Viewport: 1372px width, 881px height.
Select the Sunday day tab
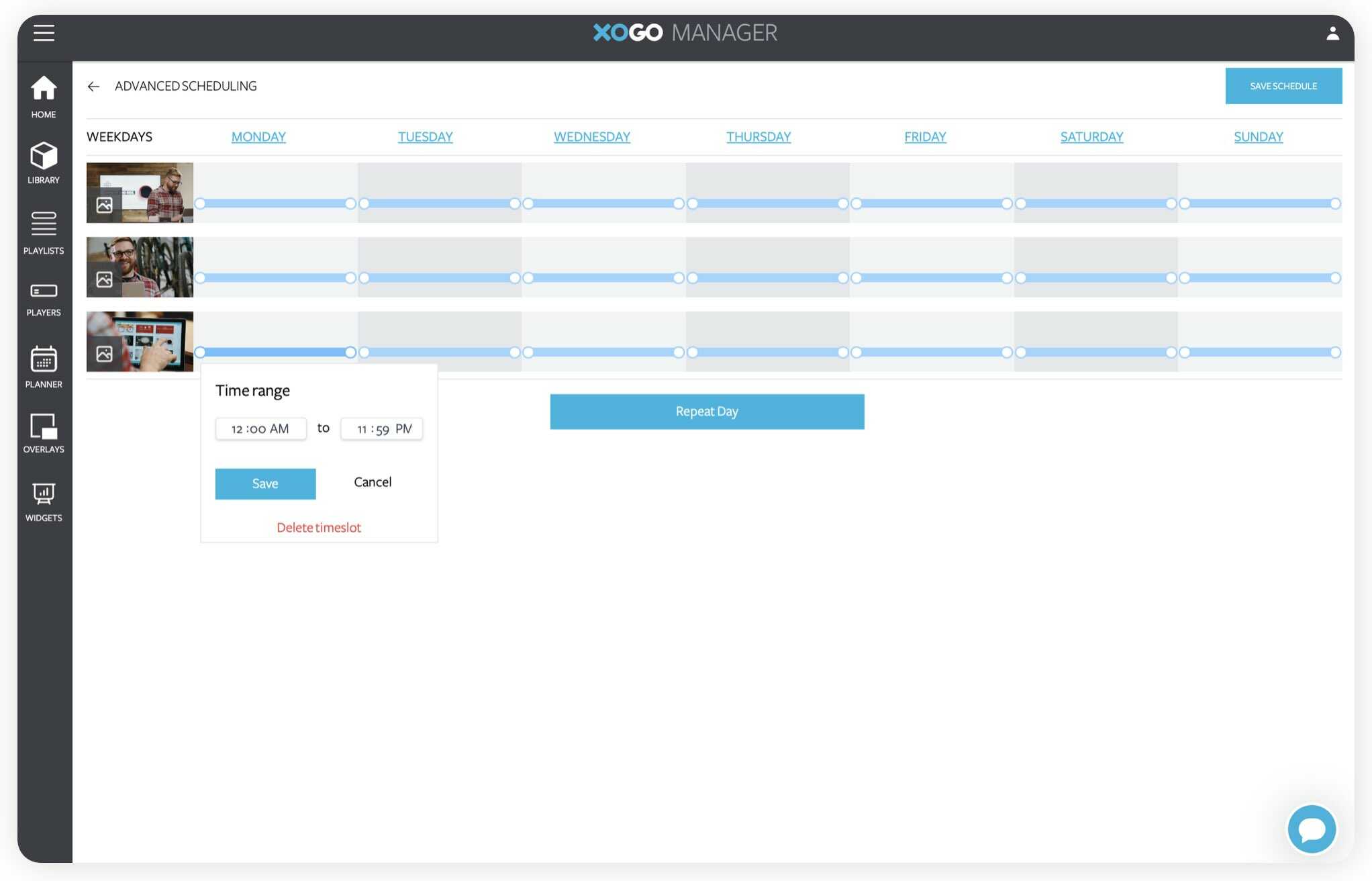[x=1258, y=137]
